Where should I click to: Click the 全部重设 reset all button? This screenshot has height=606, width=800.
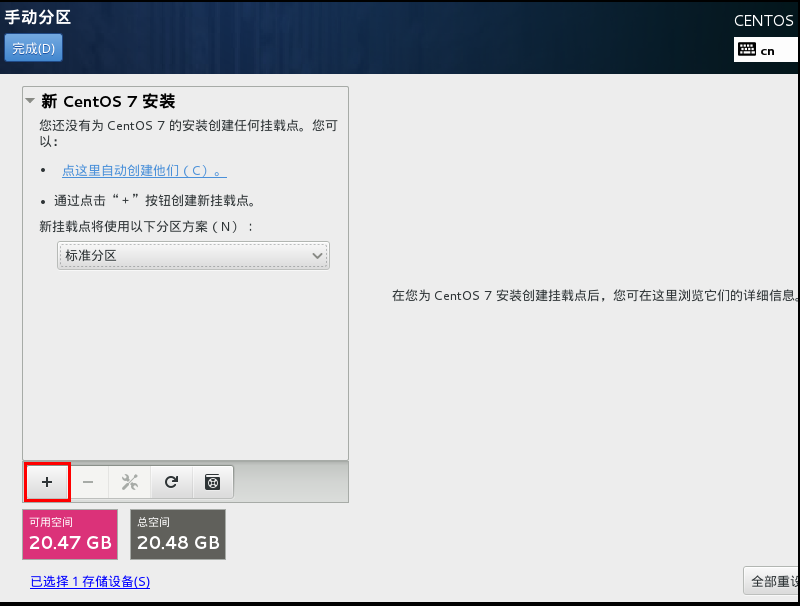point(771,581)
